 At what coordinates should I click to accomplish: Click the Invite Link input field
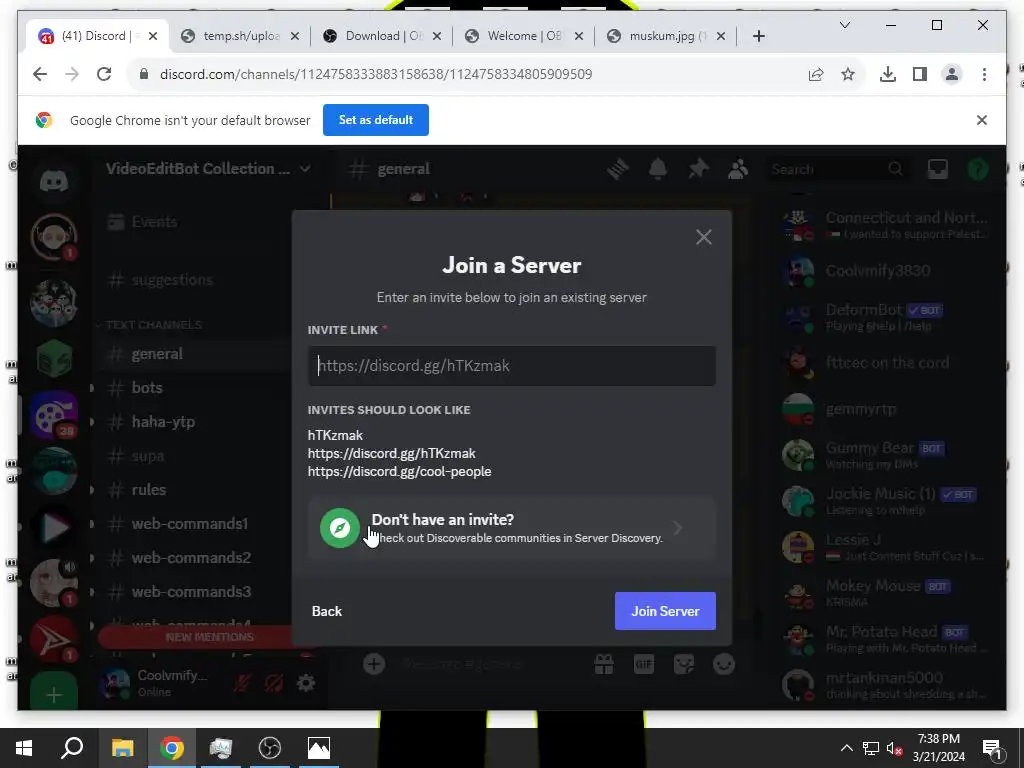(x=511, y=366)
